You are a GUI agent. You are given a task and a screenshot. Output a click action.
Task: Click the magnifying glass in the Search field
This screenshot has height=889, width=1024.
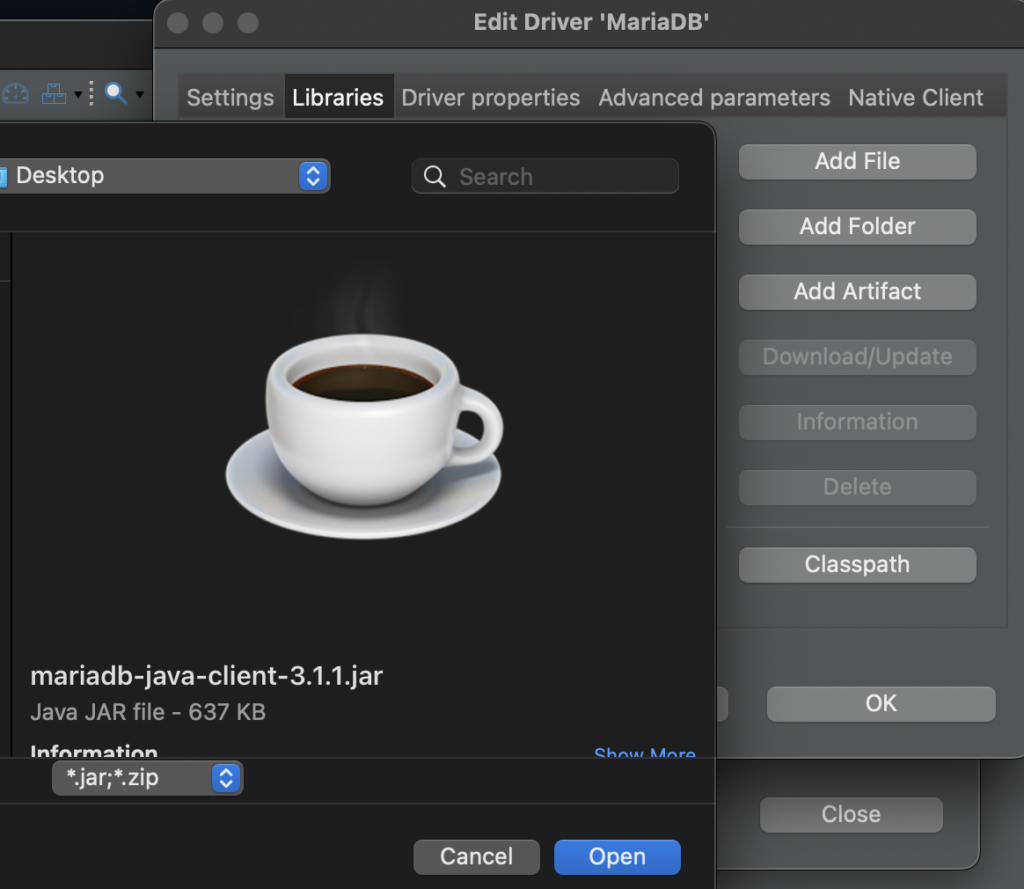point(435,177)
